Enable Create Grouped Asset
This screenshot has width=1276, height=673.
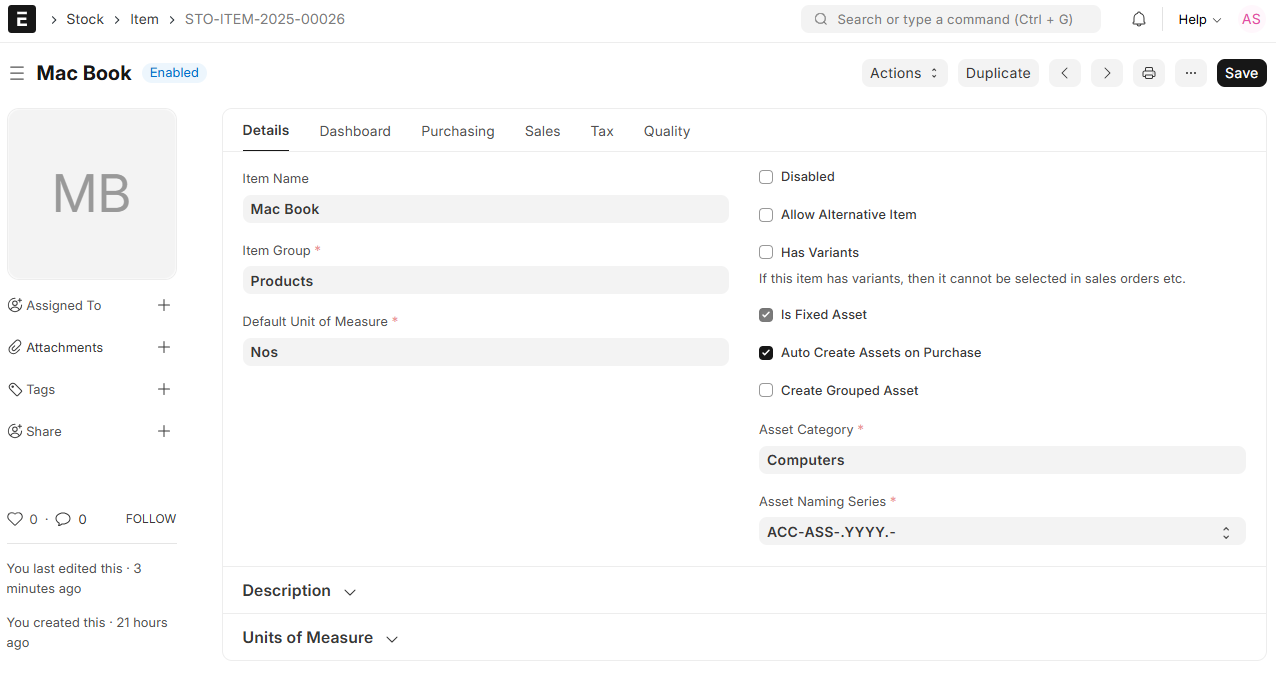(766, 391)
